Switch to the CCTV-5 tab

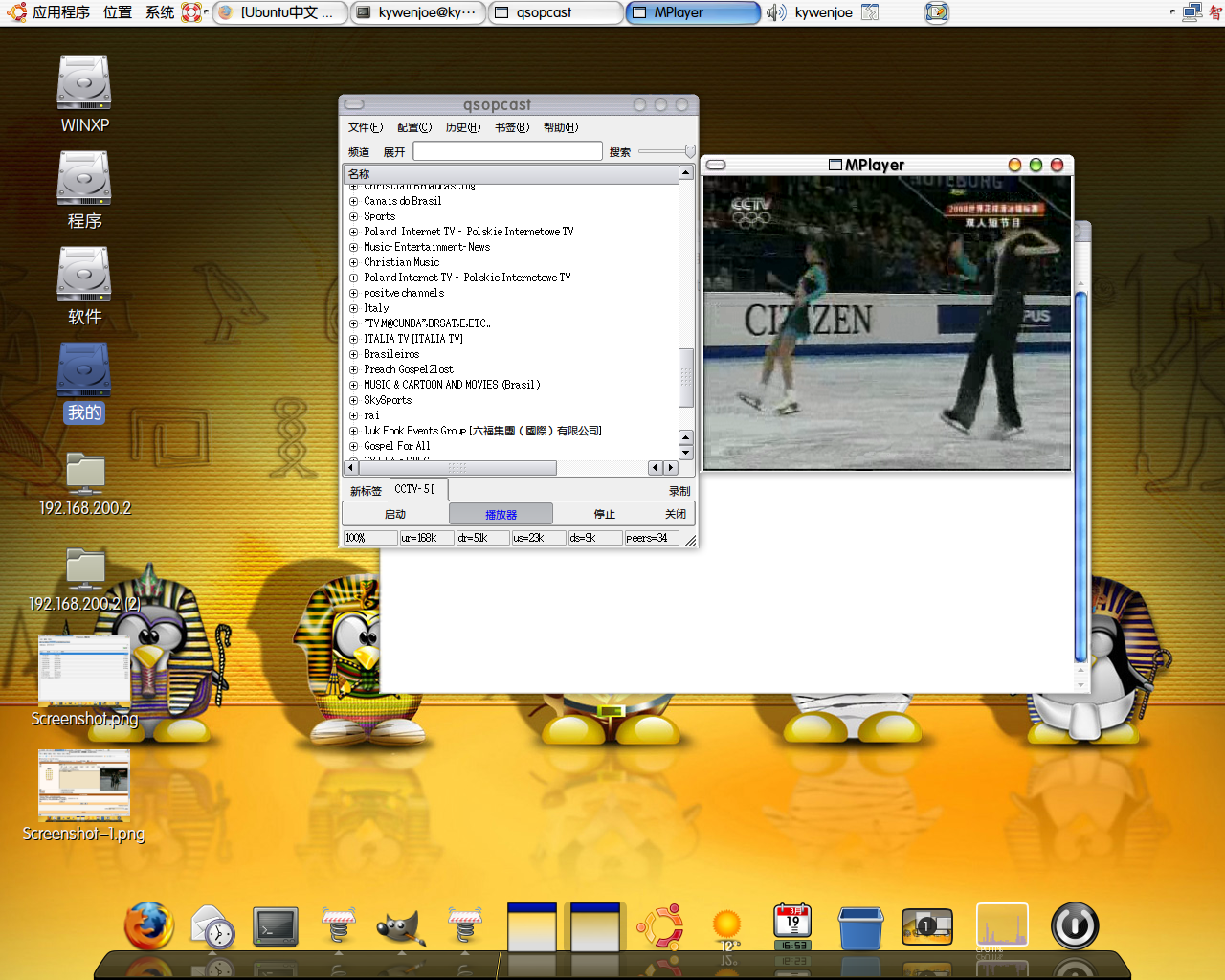pos(417,489)
